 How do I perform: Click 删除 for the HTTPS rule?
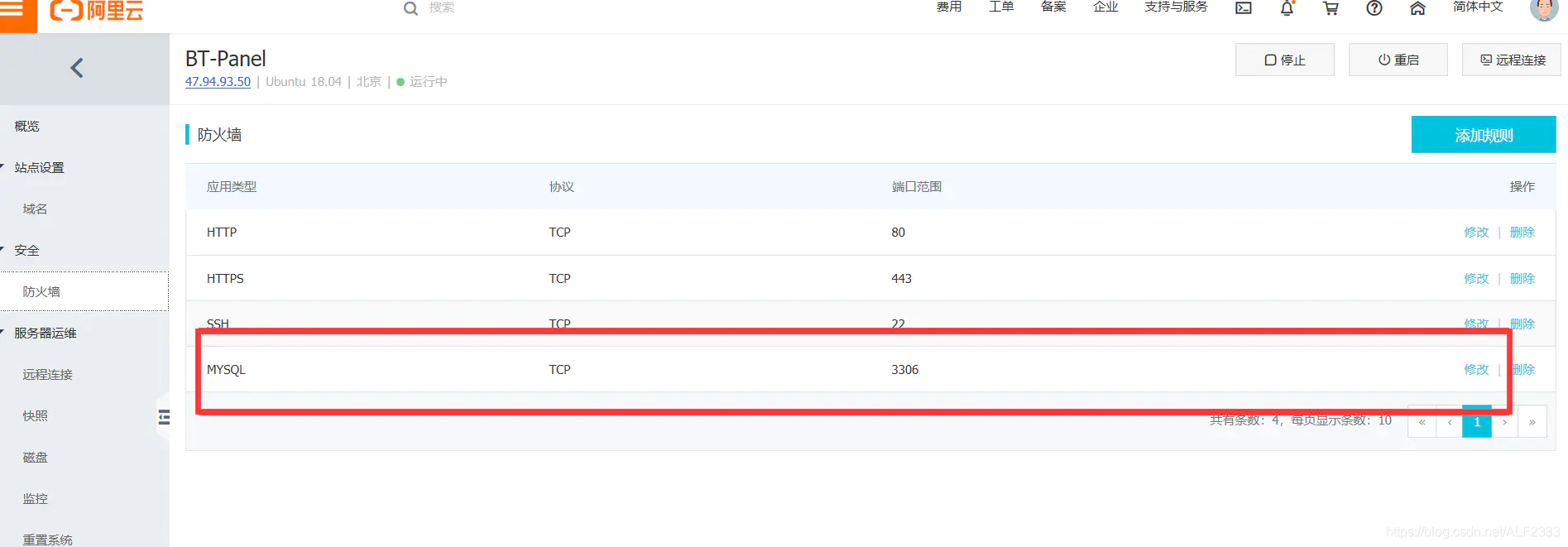click(x=1522, y=279)
